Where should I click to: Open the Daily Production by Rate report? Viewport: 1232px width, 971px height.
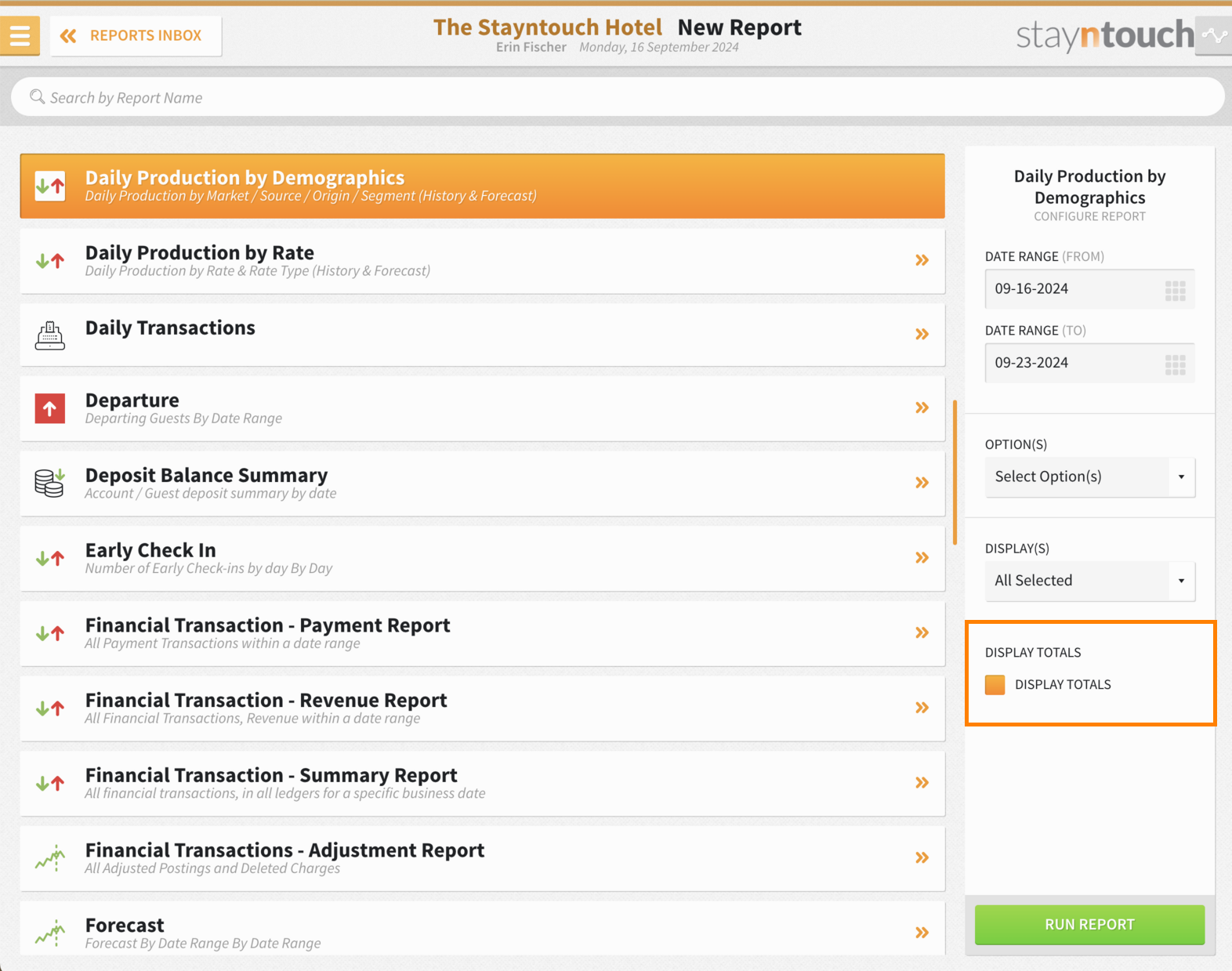point(482,261)
